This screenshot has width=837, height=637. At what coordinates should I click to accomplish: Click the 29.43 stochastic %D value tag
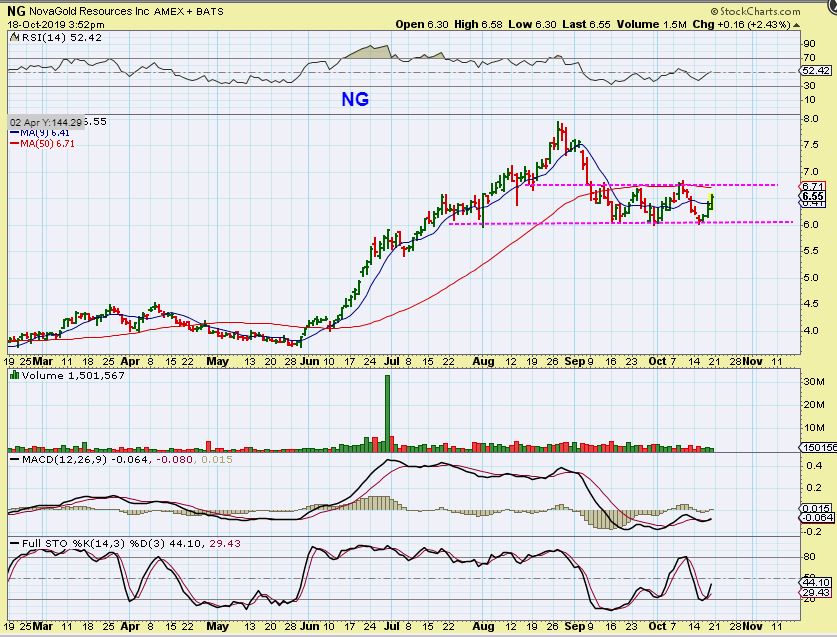(x=816, y=593)
